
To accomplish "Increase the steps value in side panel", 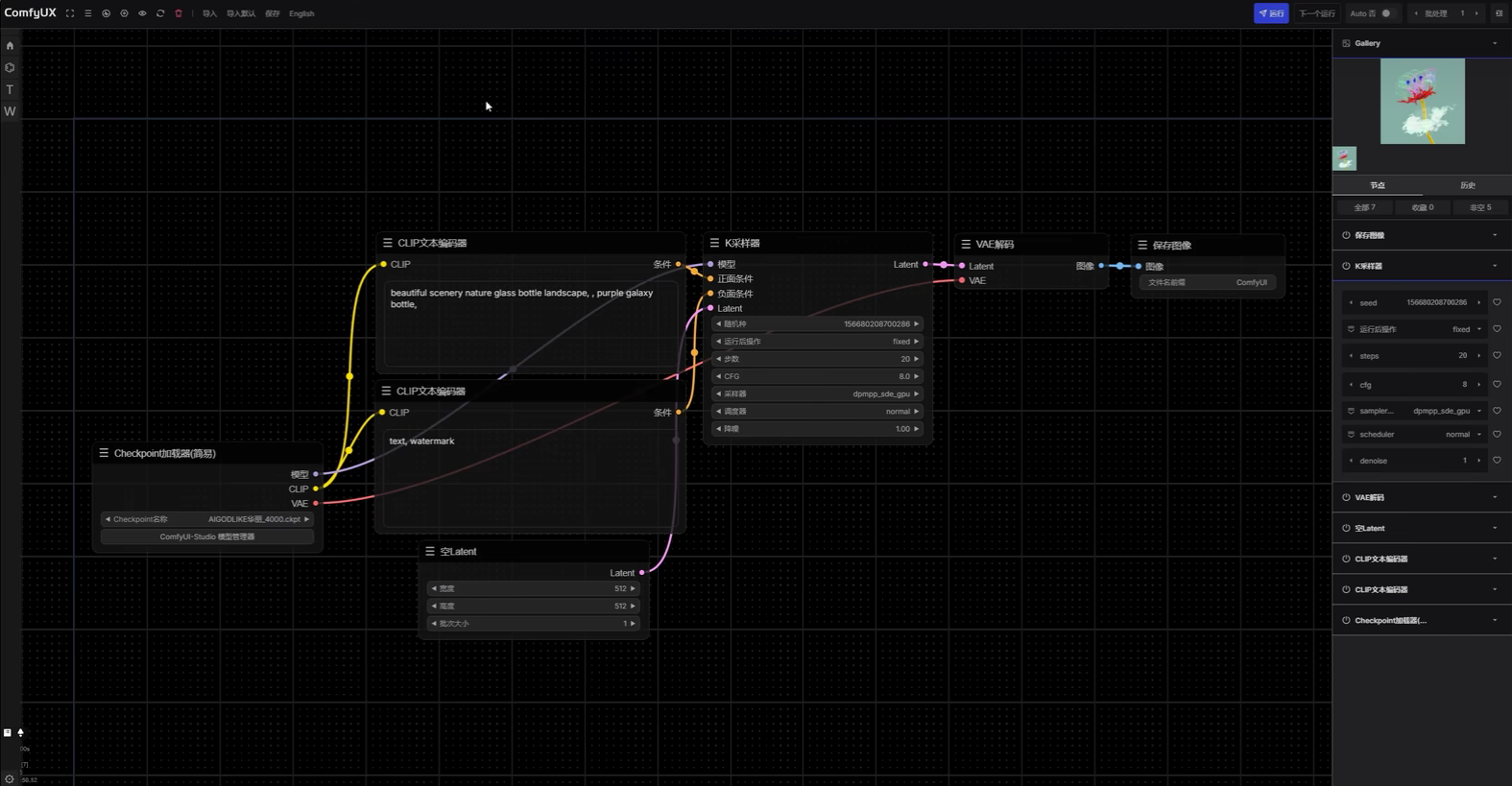I will tap(1478, 356).
